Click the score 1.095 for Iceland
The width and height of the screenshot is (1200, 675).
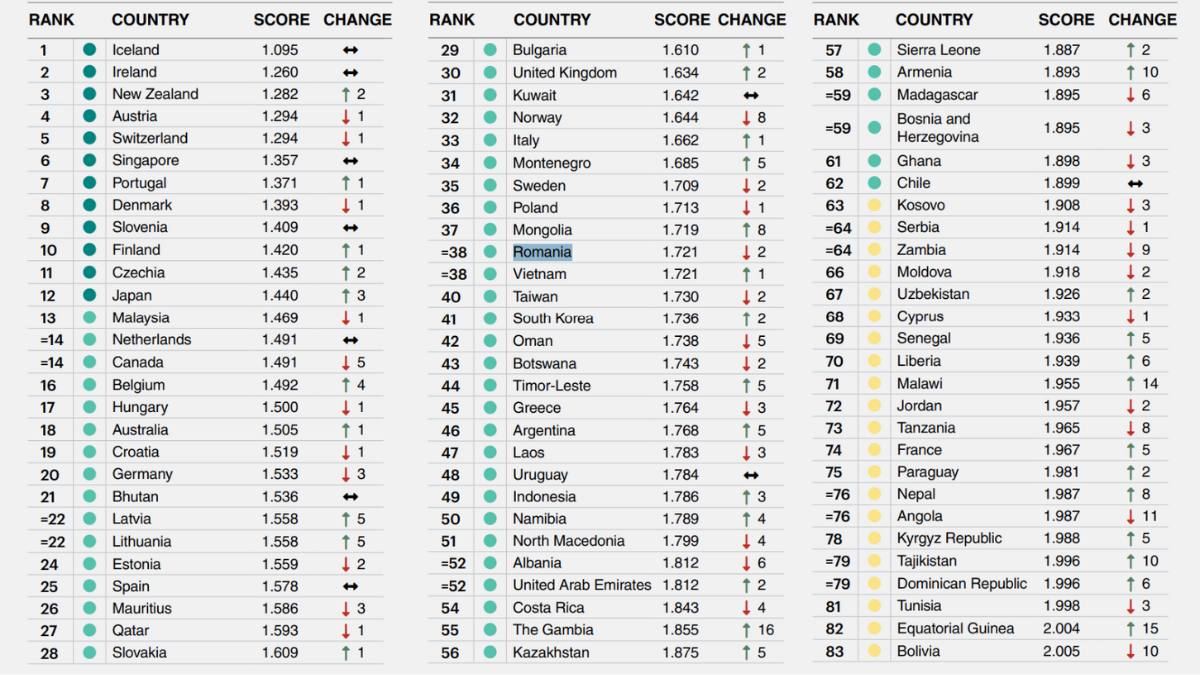(x=280, y=50)
